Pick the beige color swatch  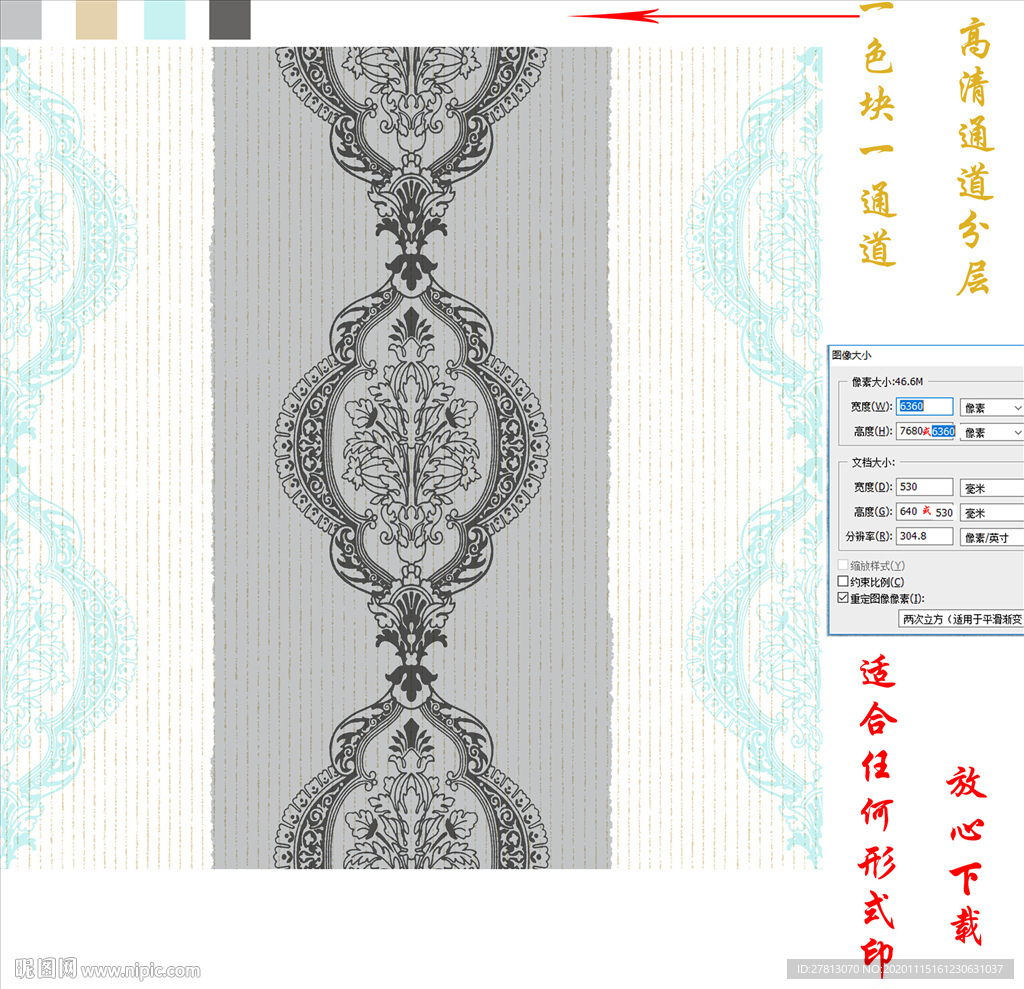(x=96, y=20)
